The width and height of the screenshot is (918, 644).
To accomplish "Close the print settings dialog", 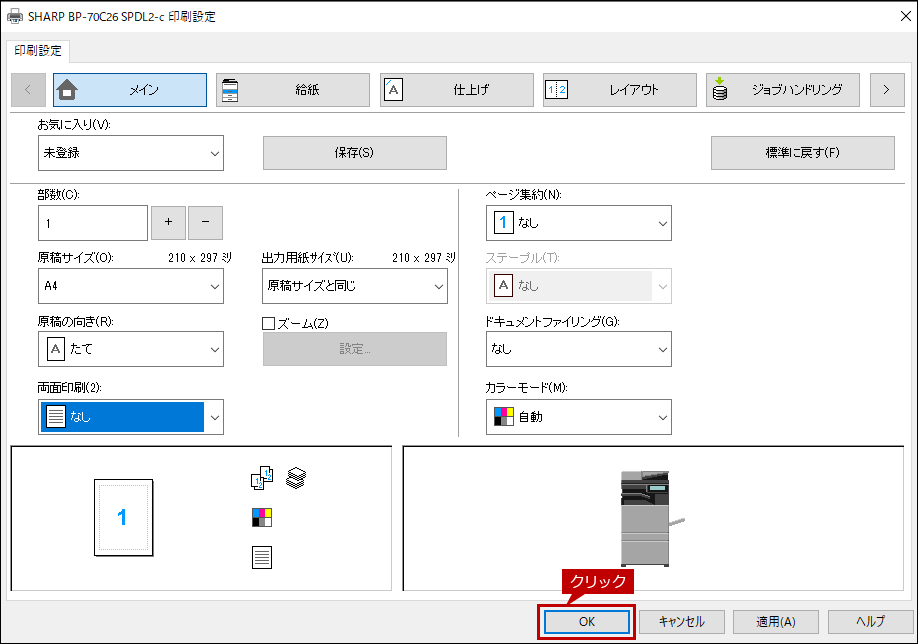I will pyautogui.click(x=905, y=16).
